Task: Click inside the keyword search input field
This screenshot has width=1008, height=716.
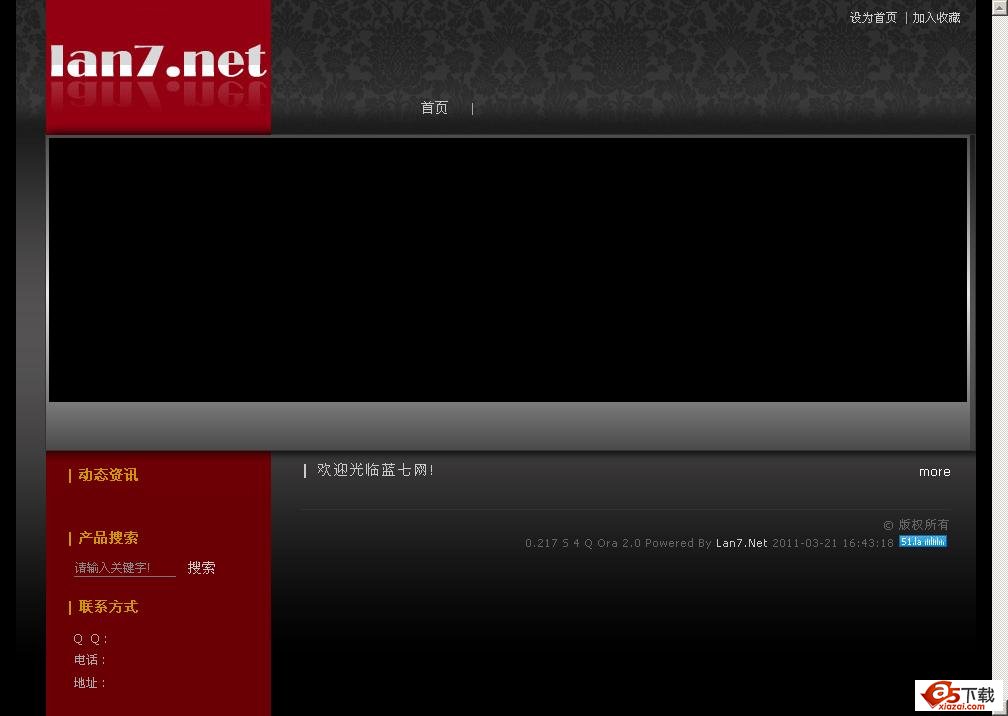Action: (125, 567)
